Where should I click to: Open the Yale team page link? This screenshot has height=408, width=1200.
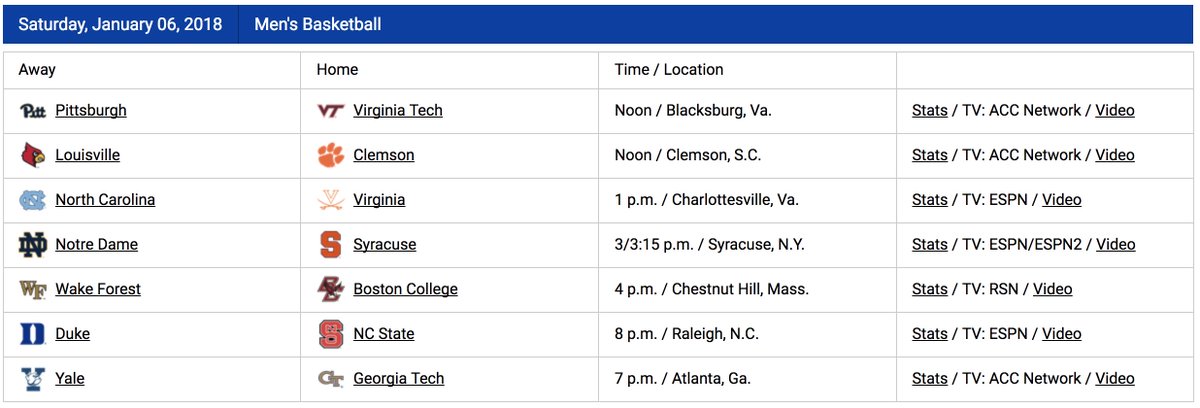click(x=70, y=378)
